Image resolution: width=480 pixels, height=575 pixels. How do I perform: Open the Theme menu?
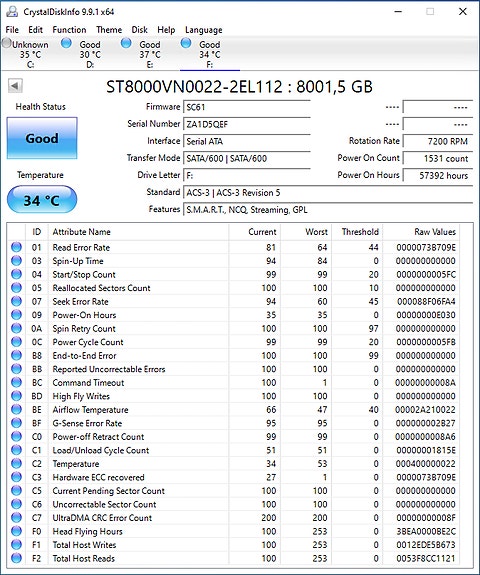click(109, 30)
